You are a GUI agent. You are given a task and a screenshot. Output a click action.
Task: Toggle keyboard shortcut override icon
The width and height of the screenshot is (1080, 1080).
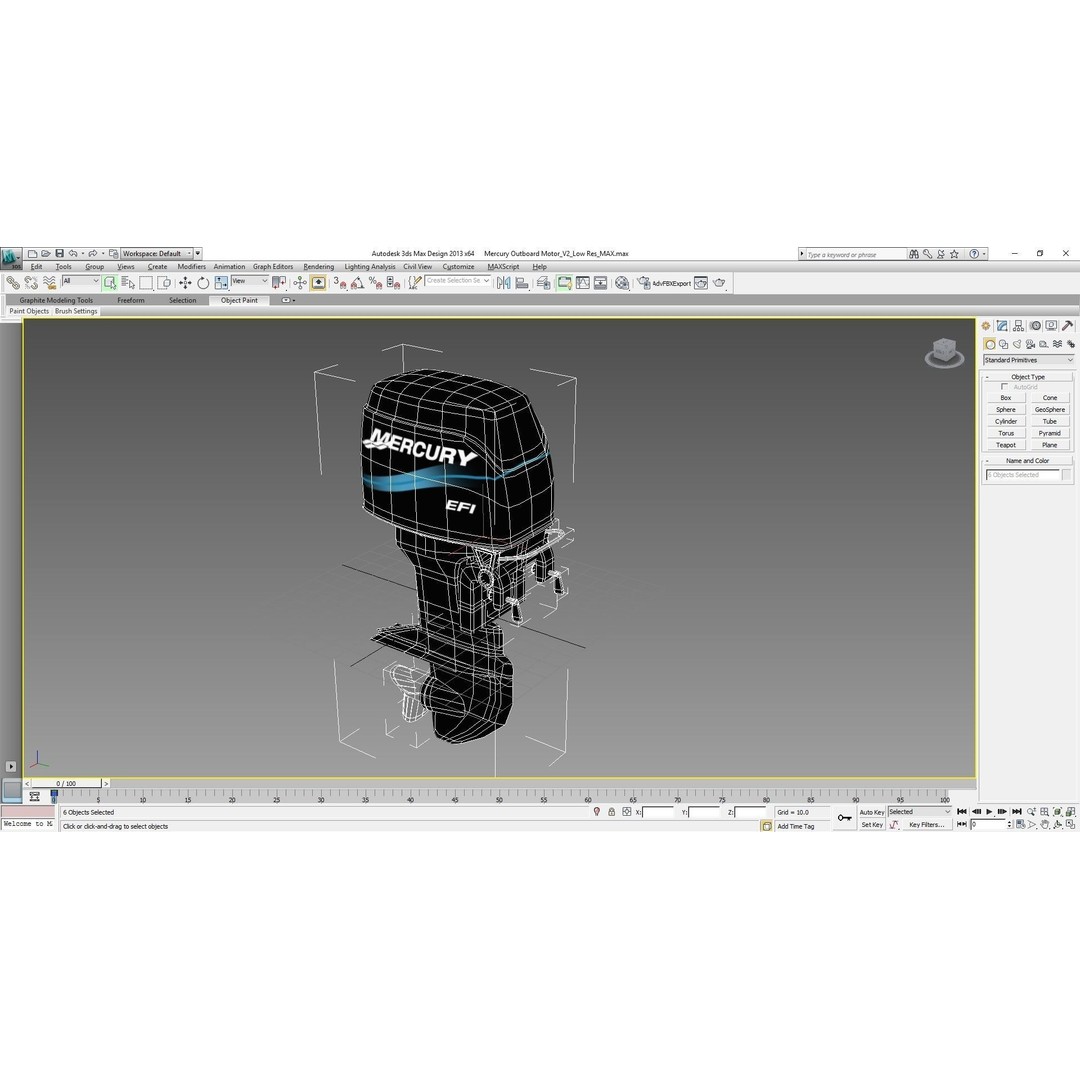318,282
